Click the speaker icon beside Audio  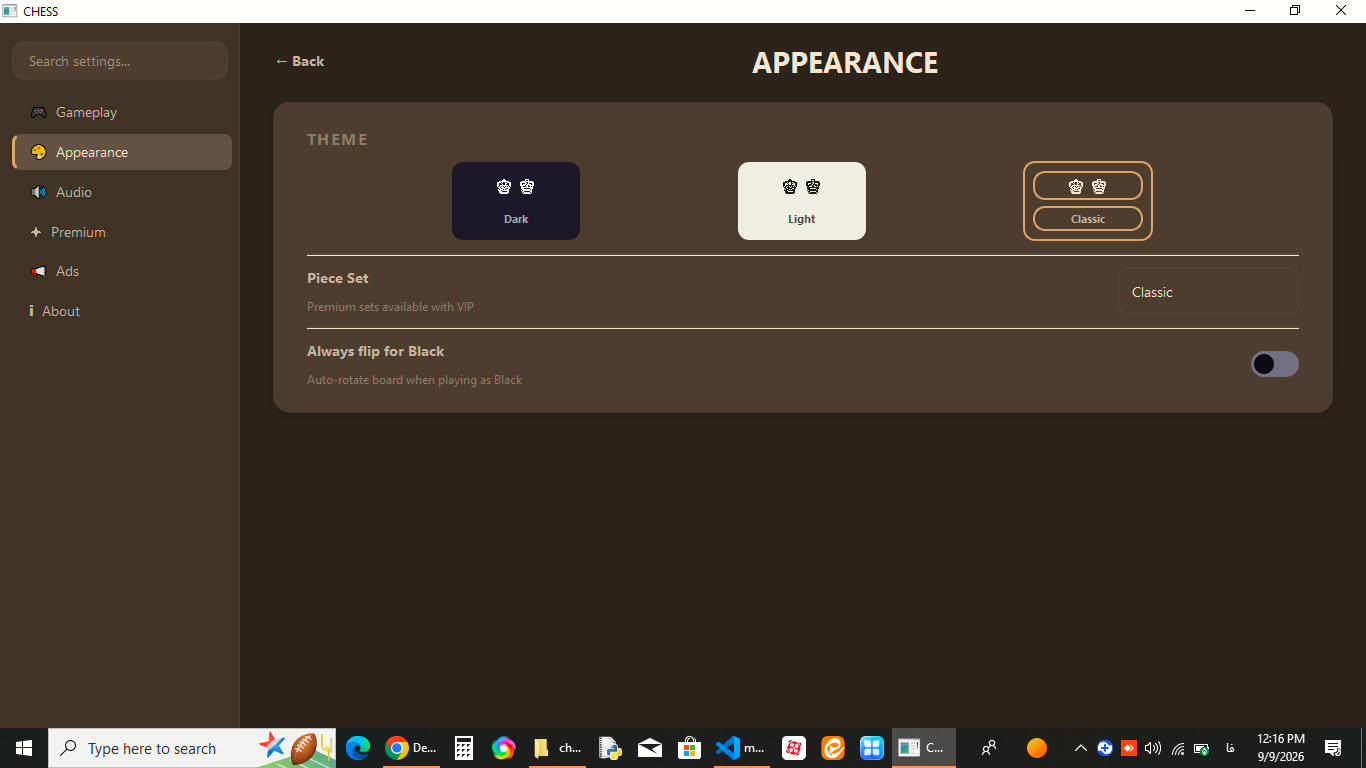[x=38, y=192]
